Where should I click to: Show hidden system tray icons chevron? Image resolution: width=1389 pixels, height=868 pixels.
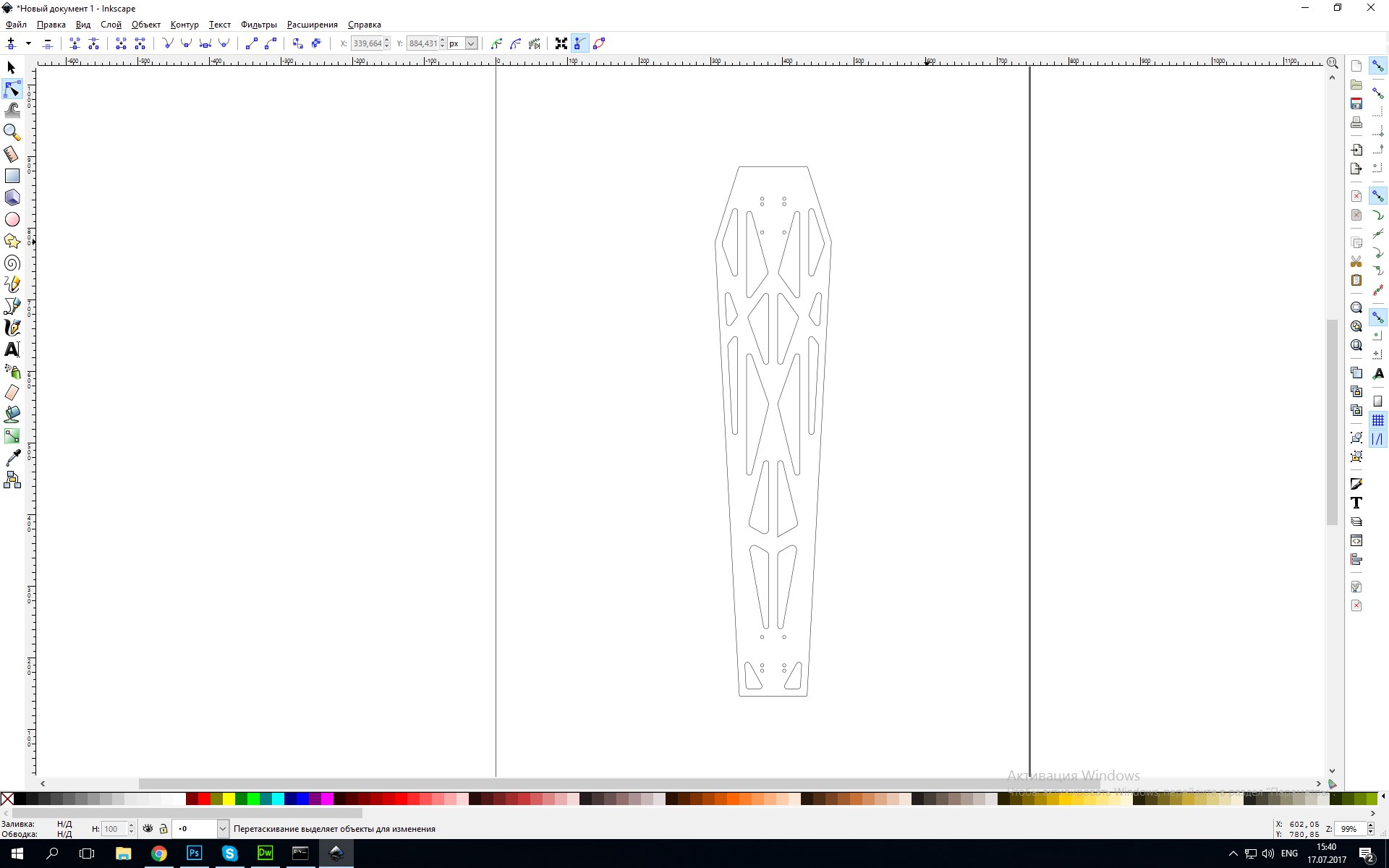[x=1233, y=854]
